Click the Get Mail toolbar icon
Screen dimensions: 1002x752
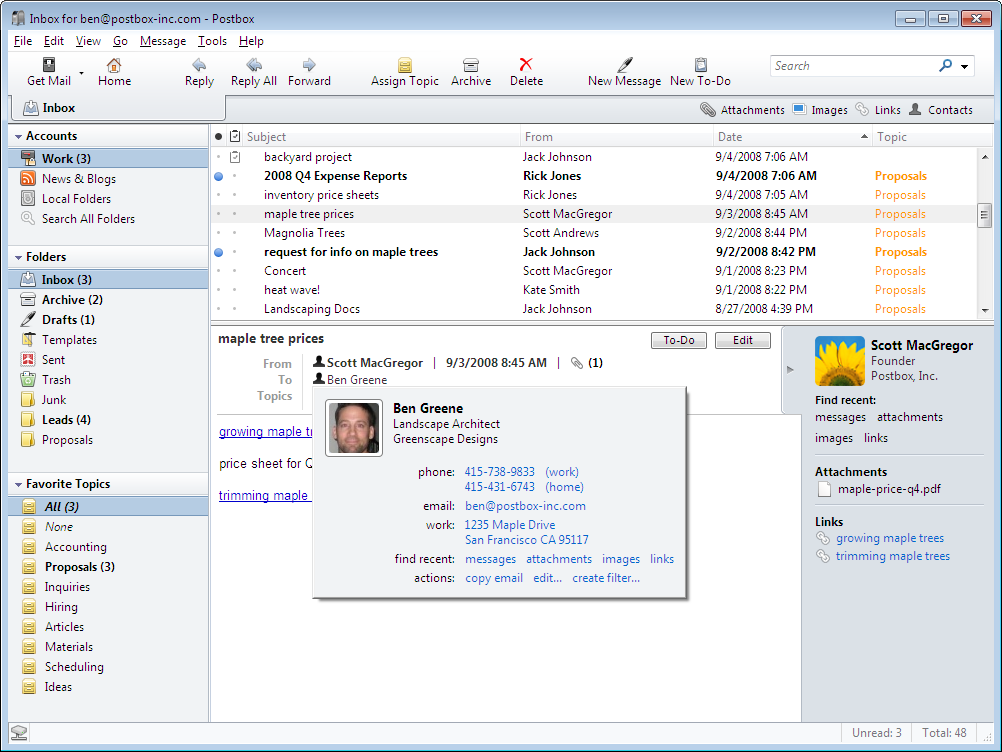pos(48,64)
